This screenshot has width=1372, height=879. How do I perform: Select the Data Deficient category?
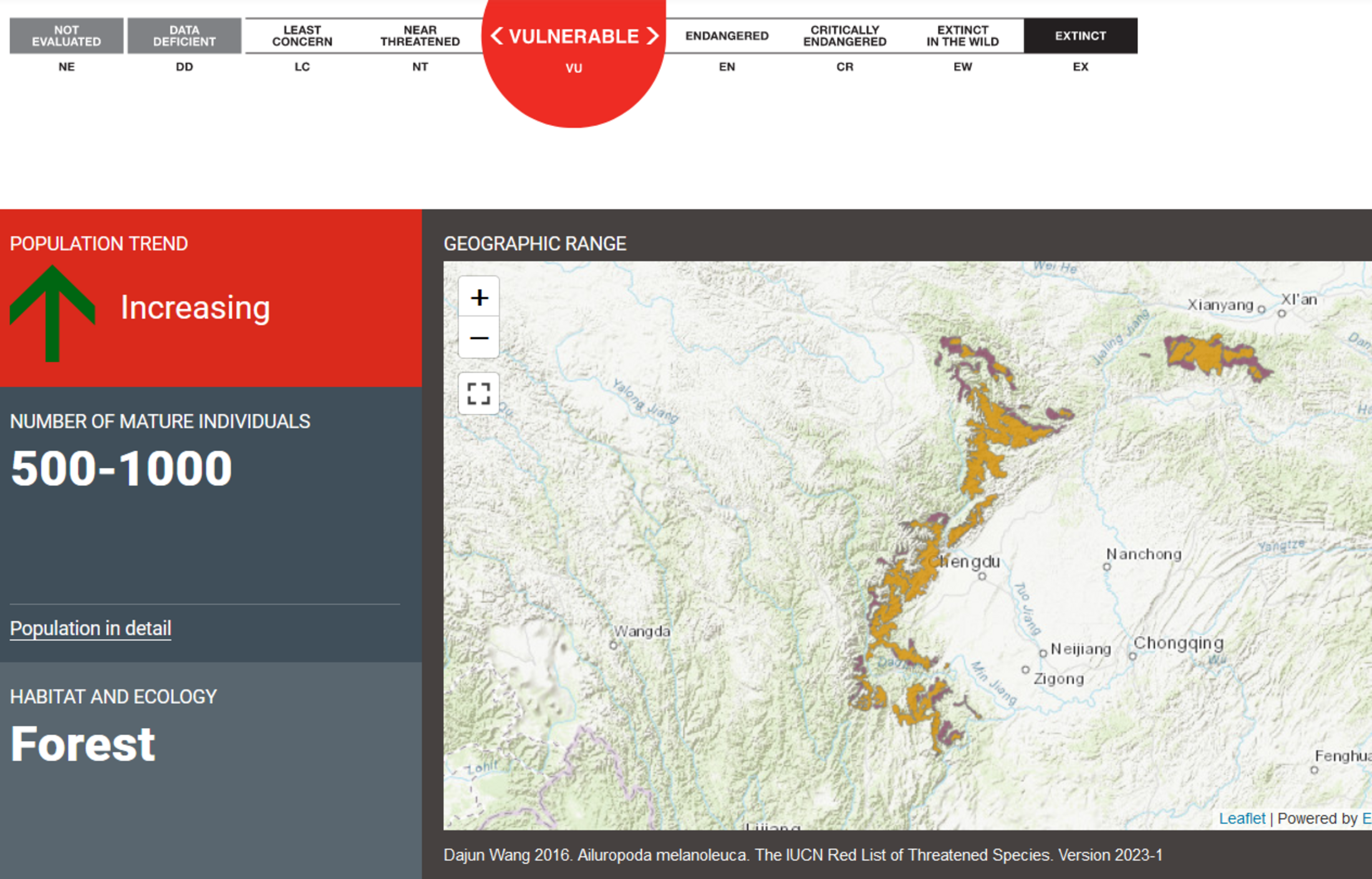click(x=184, y=36)
